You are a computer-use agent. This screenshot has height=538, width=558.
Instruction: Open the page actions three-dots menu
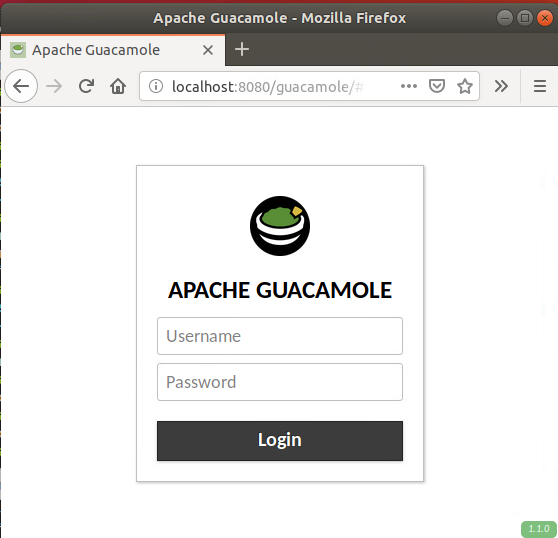point(409,86)
